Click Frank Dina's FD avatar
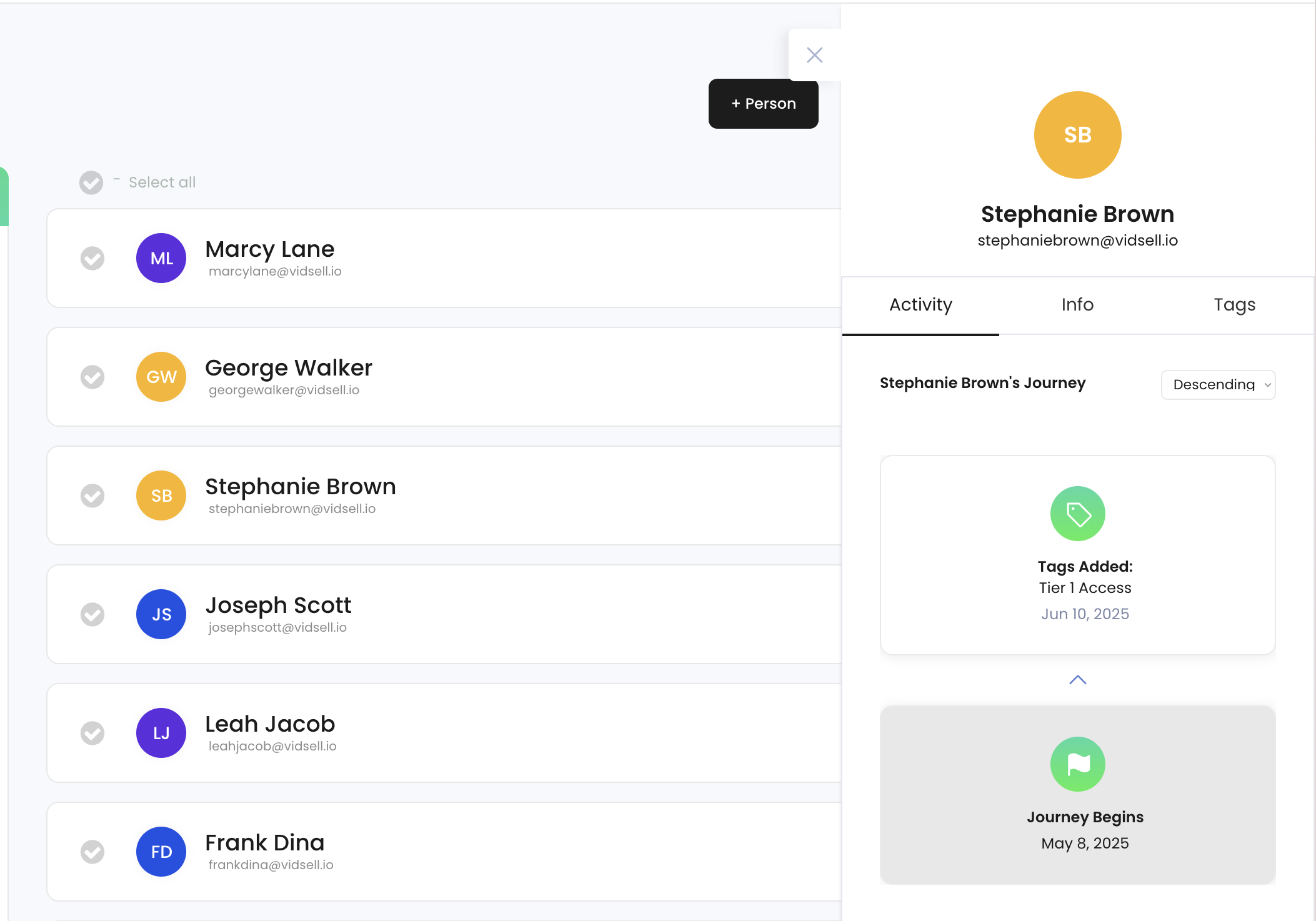1316x921 pixels. coord(161,851)
